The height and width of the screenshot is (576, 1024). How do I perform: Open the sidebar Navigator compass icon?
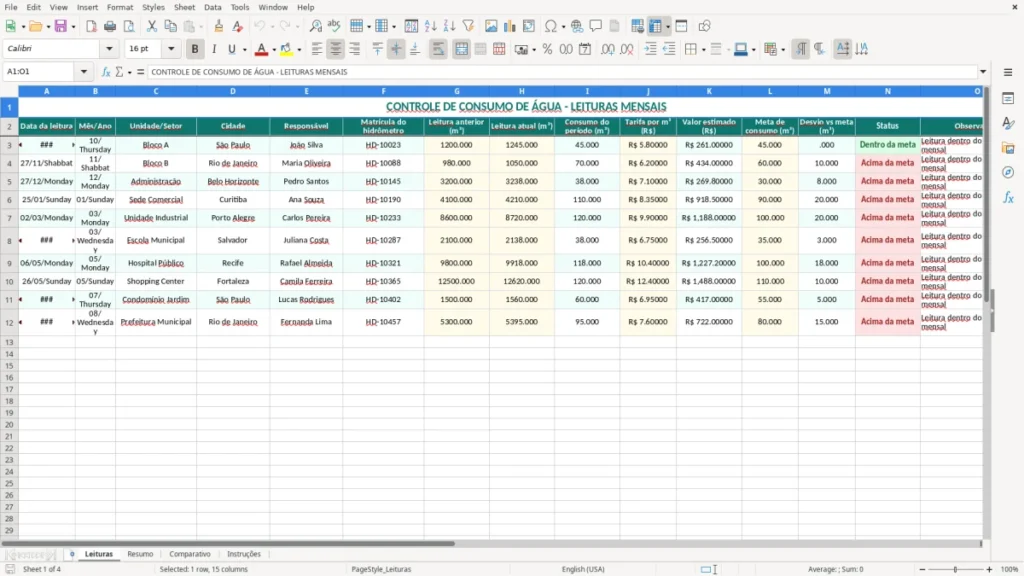coord(1008,172)
